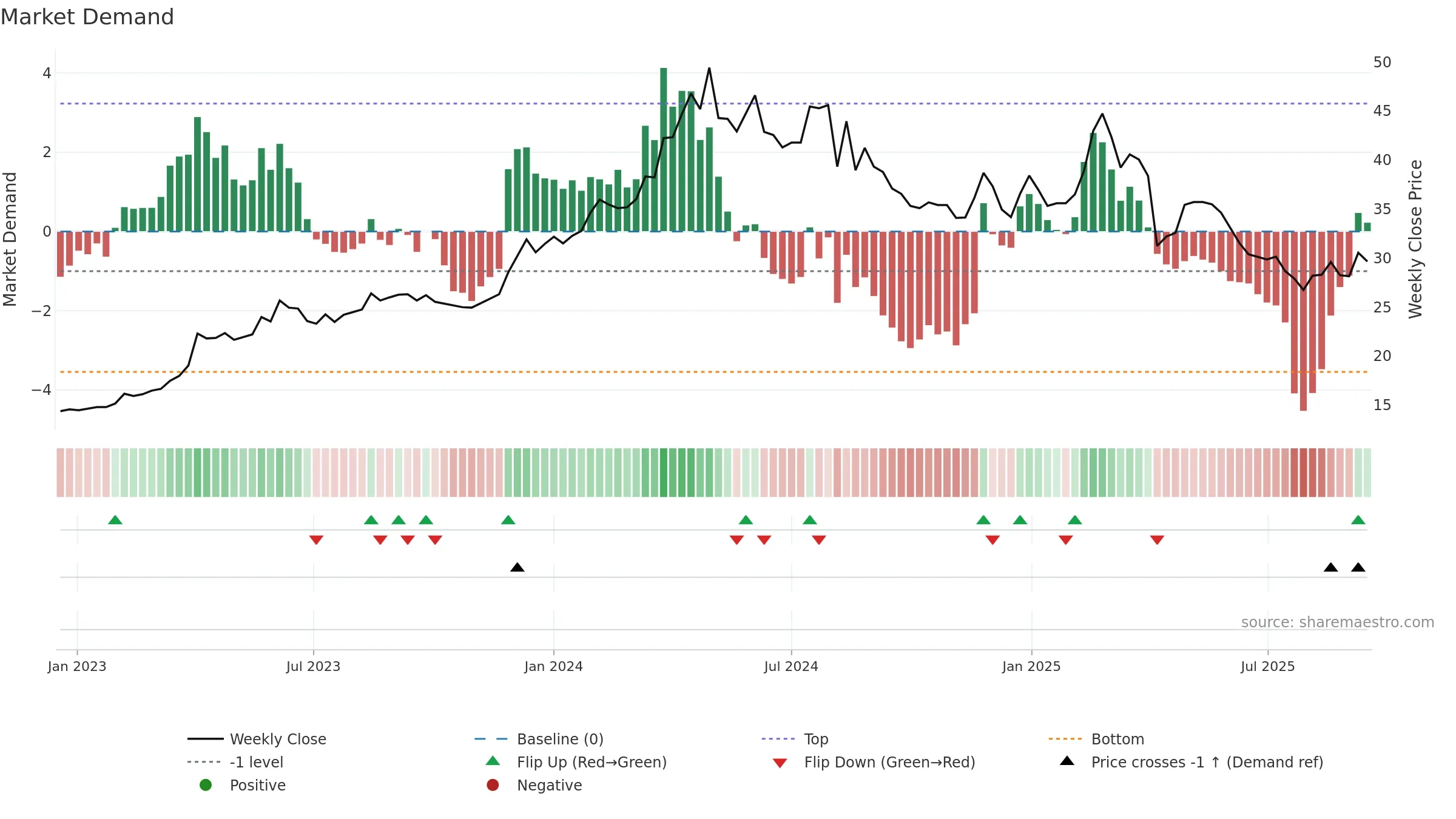Click the vertical 'Weekly Close Price' axis title
Viewport: 1456px width, 819px height.
[x=1415, y=239]
